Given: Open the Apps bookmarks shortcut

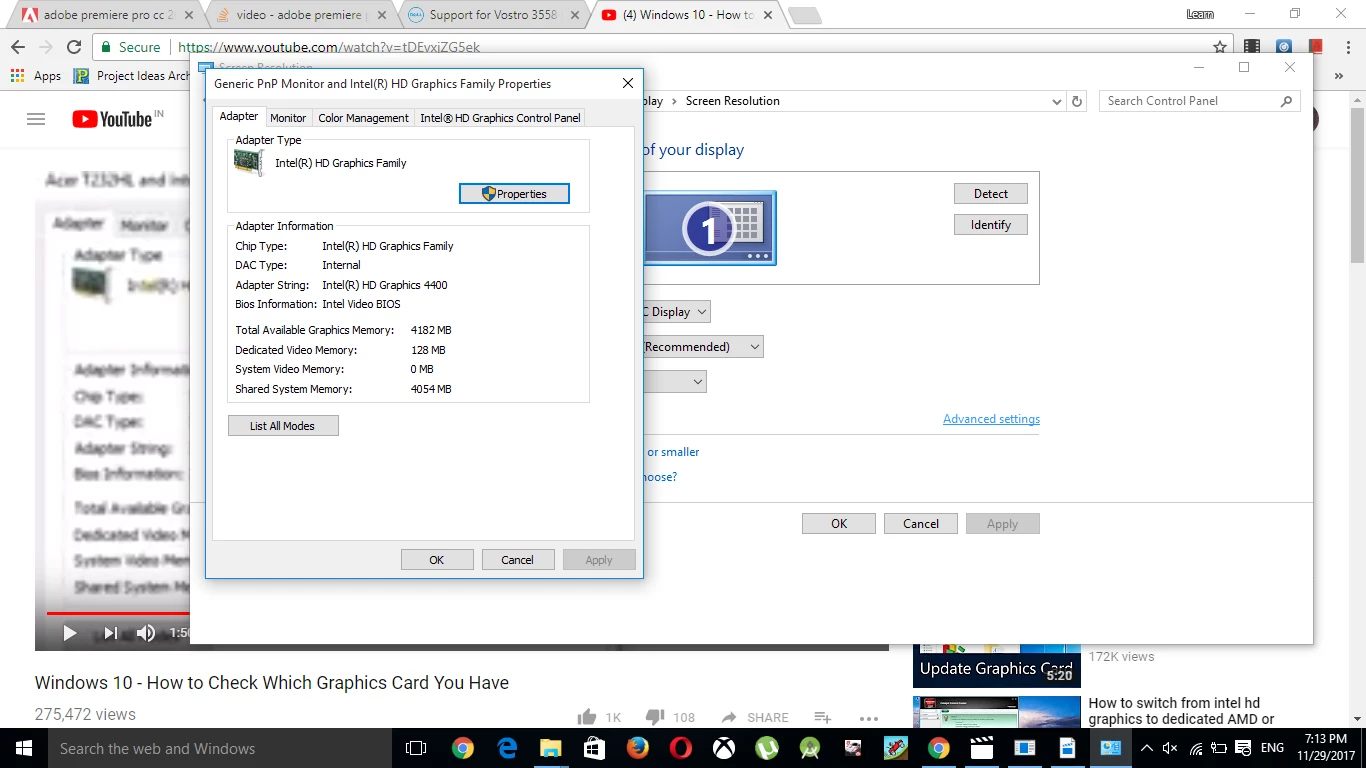Looking at the screenshot, I should (x=36, y=76).
